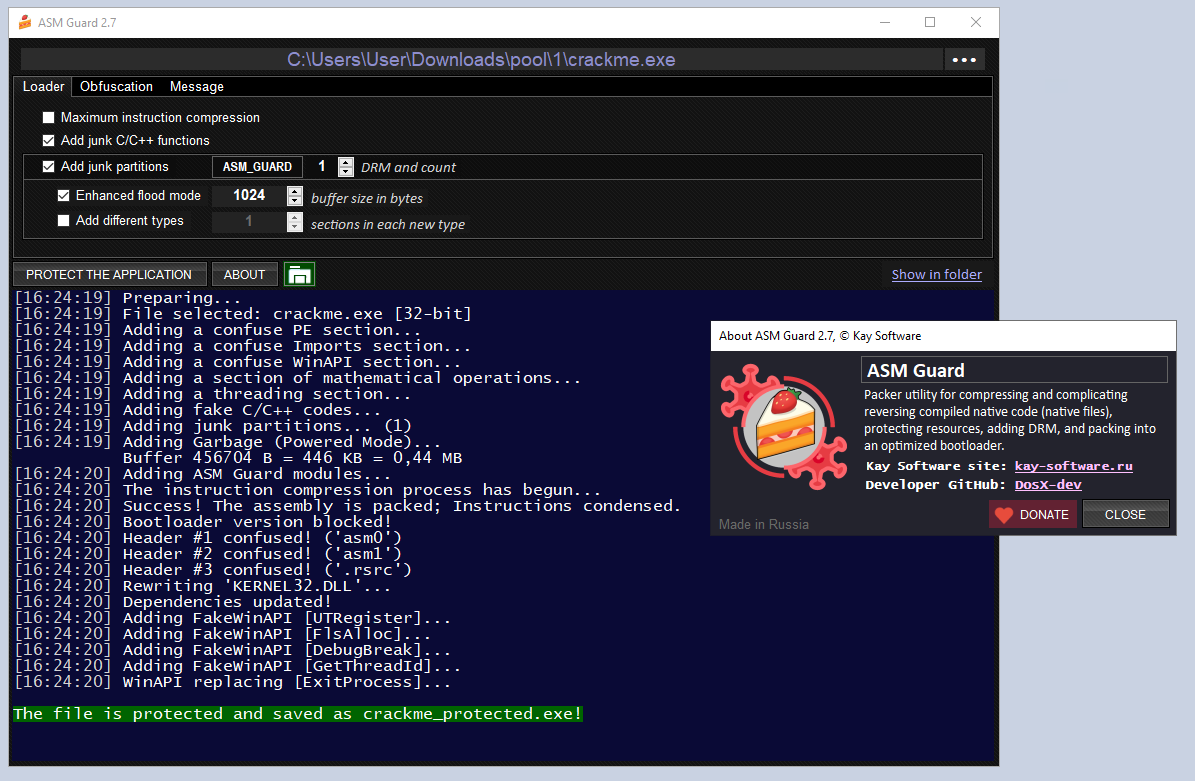Increase sections per type up arrow

295,217
